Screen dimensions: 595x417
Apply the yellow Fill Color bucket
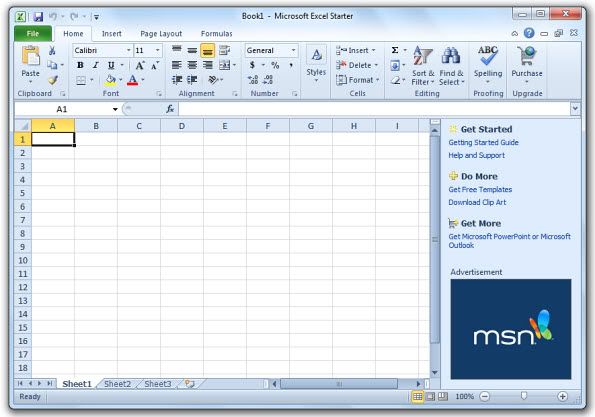[110, 80]
